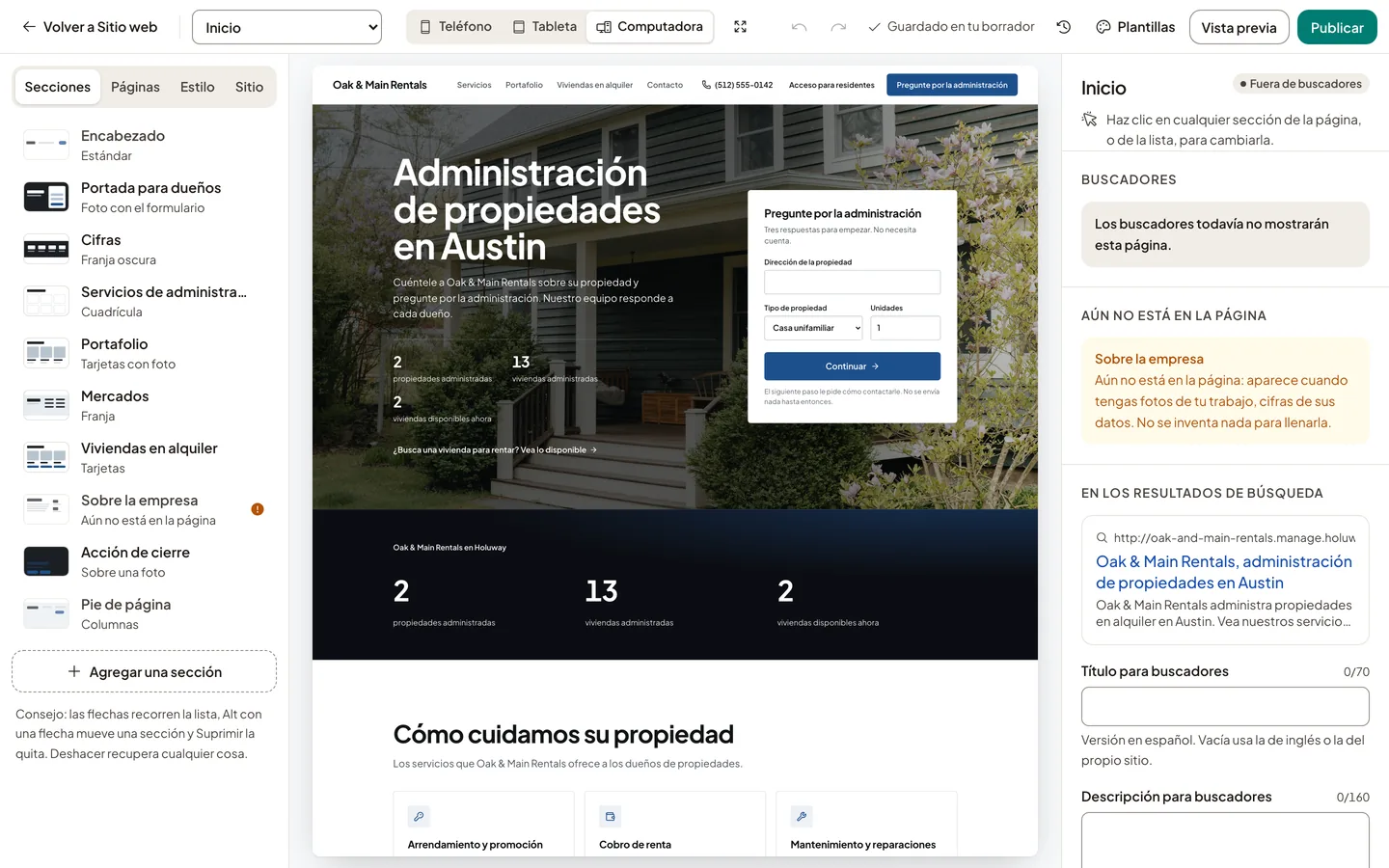
Task: Click the Viviendas en alquiler section icon
Action: click(x=46, y=457)
